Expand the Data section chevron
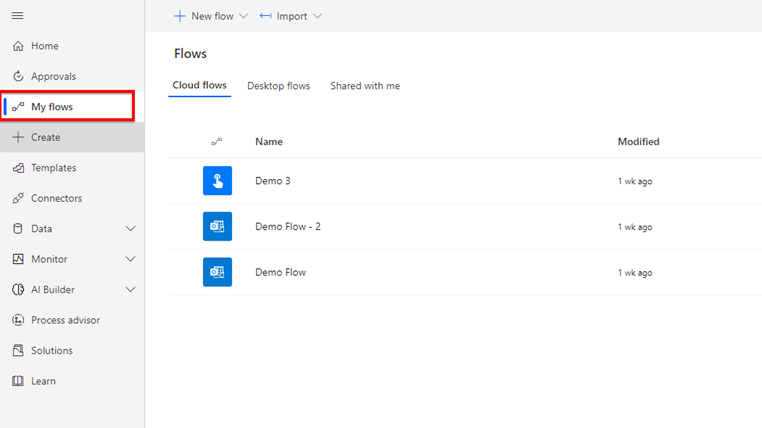 (x=130, y=228)
